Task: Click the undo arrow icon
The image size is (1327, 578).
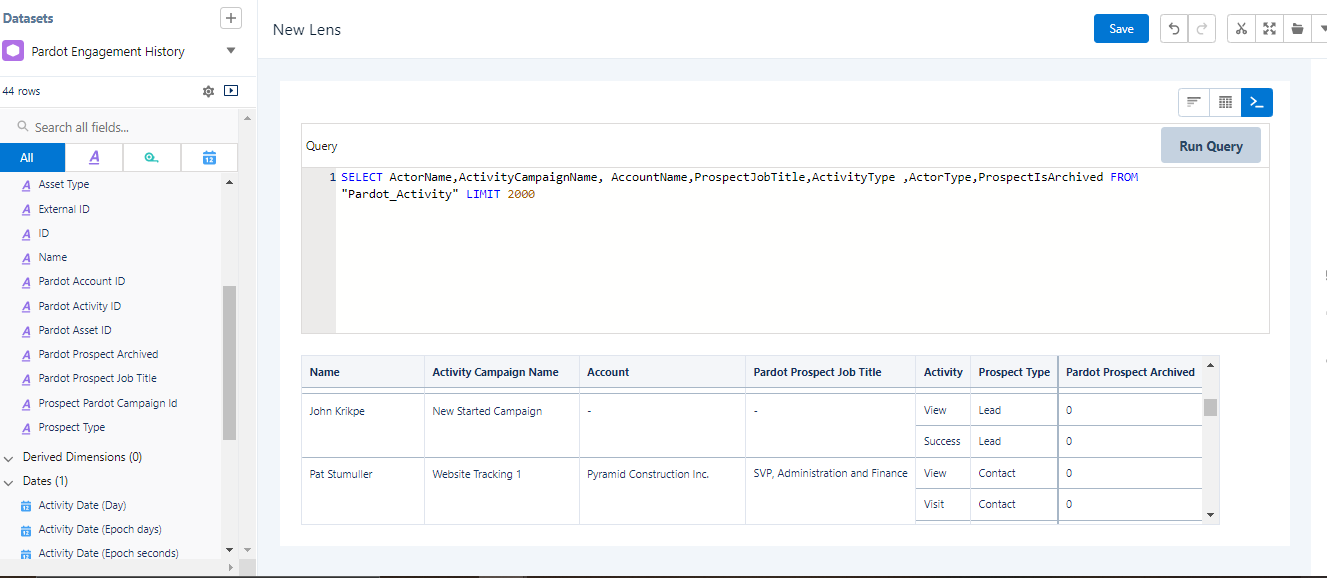Action: (x=1173, y=29)
